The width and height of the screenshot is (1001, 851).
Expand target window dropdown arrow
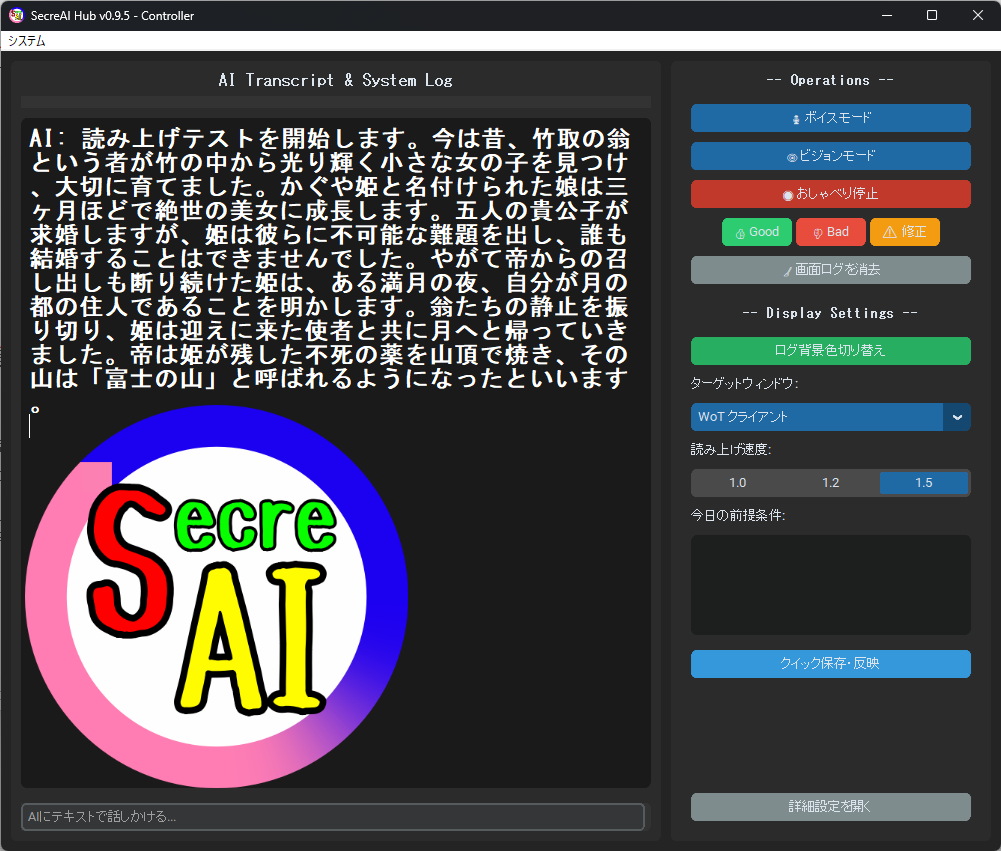[x=957, y=417]
